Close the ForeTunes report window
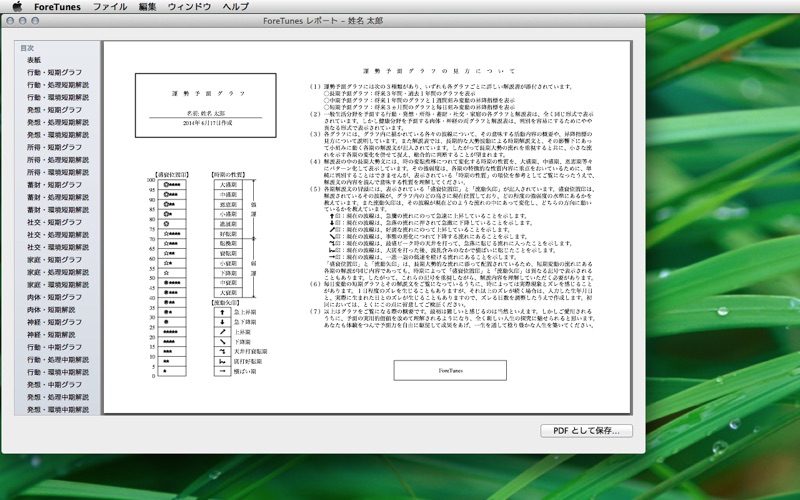Screen dimensions: 800x500 tap(10, 21)
